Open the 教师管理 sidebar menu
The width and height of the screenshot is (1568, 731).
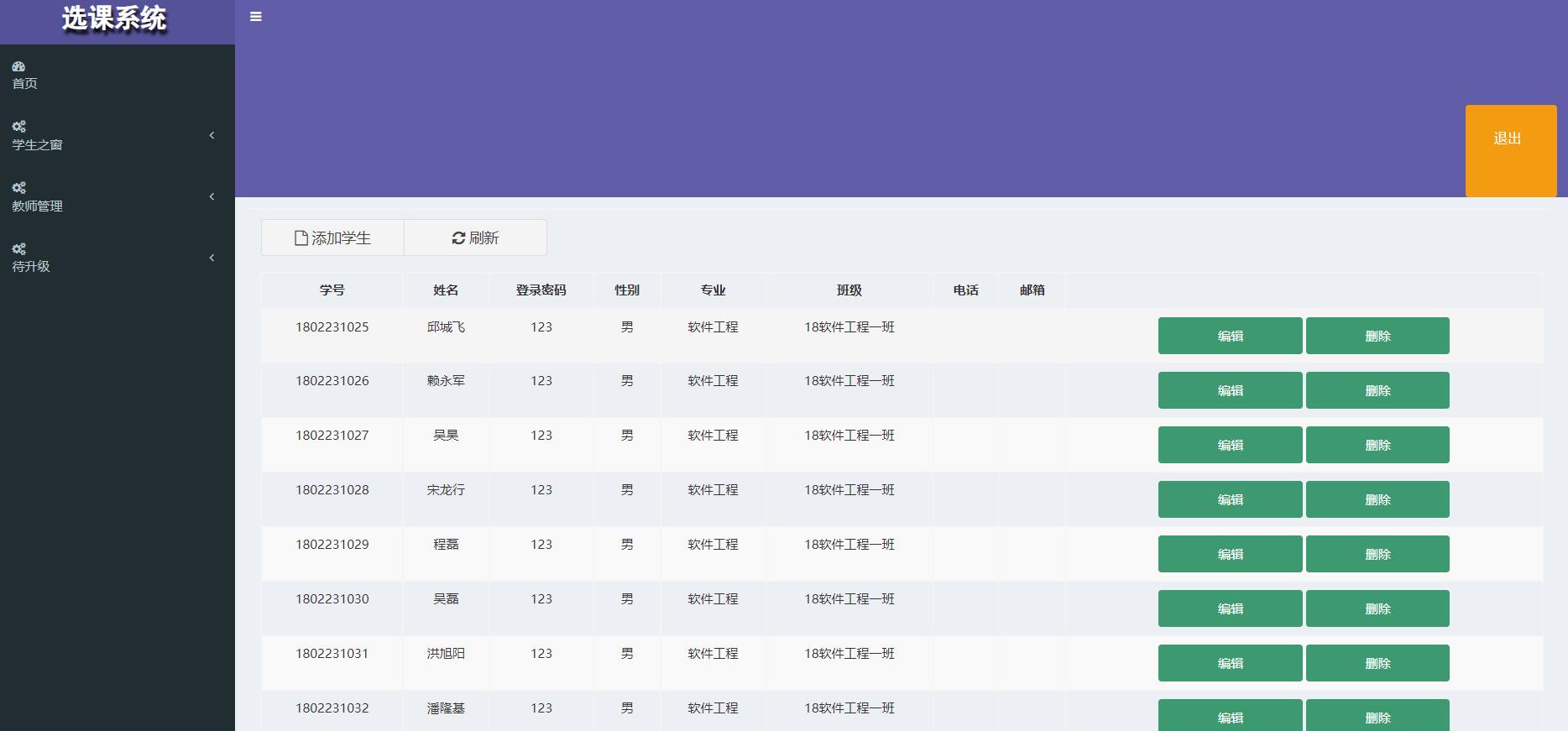click(x=118, y=197)
